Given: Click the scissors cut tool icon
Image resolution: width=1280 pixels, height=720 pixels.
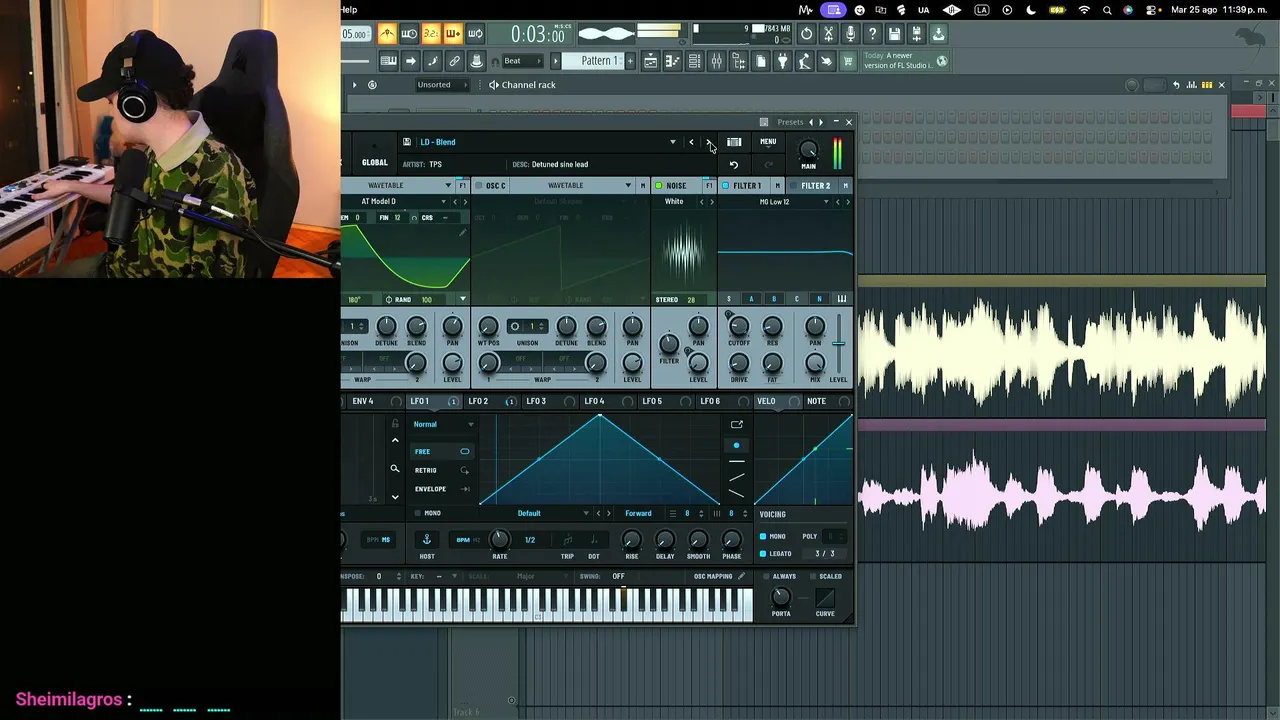Looking at the screenshot, I should (829, 34).
